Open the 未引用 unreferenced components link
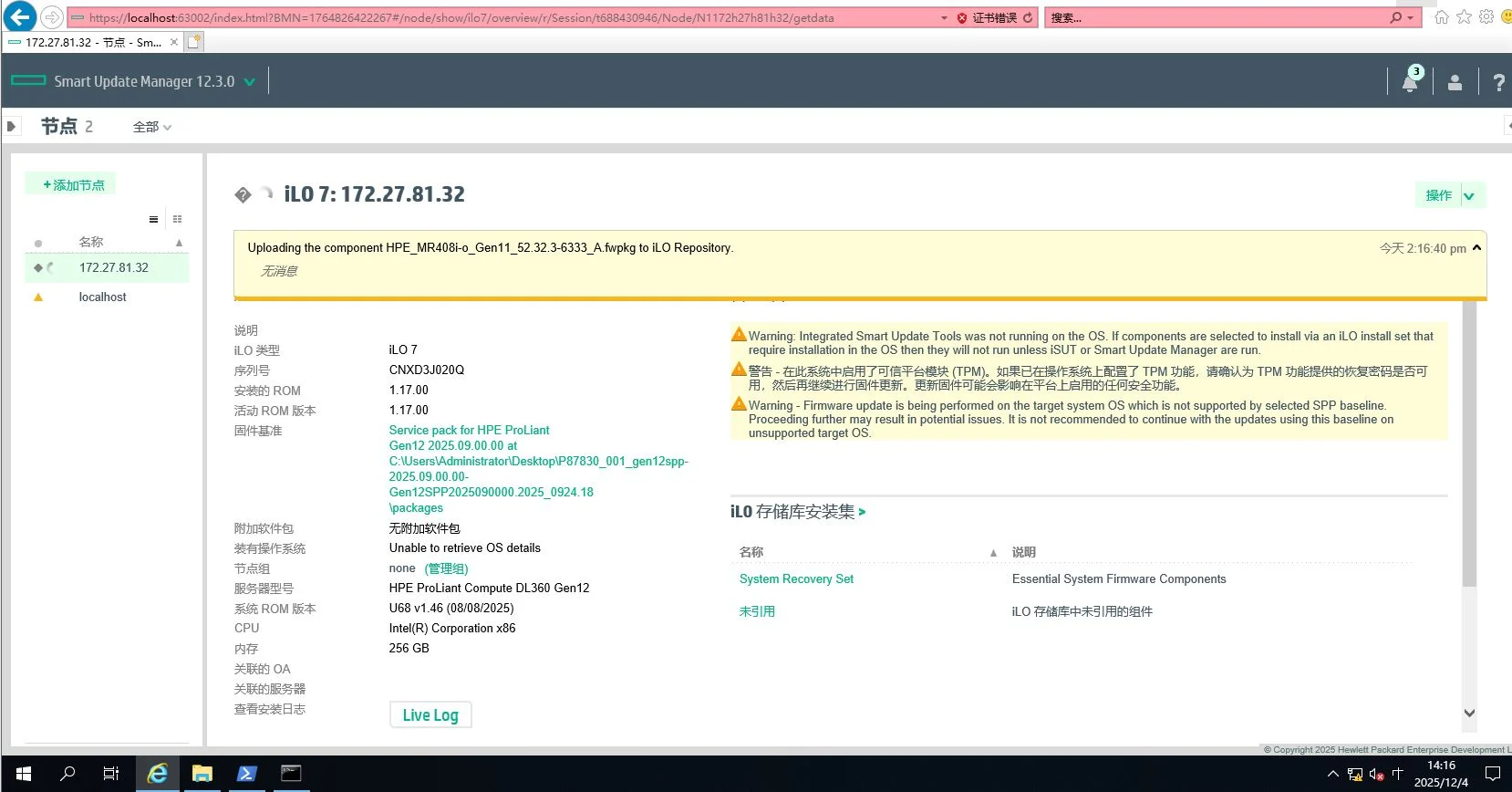The image size is (1512, 792). 757,611
